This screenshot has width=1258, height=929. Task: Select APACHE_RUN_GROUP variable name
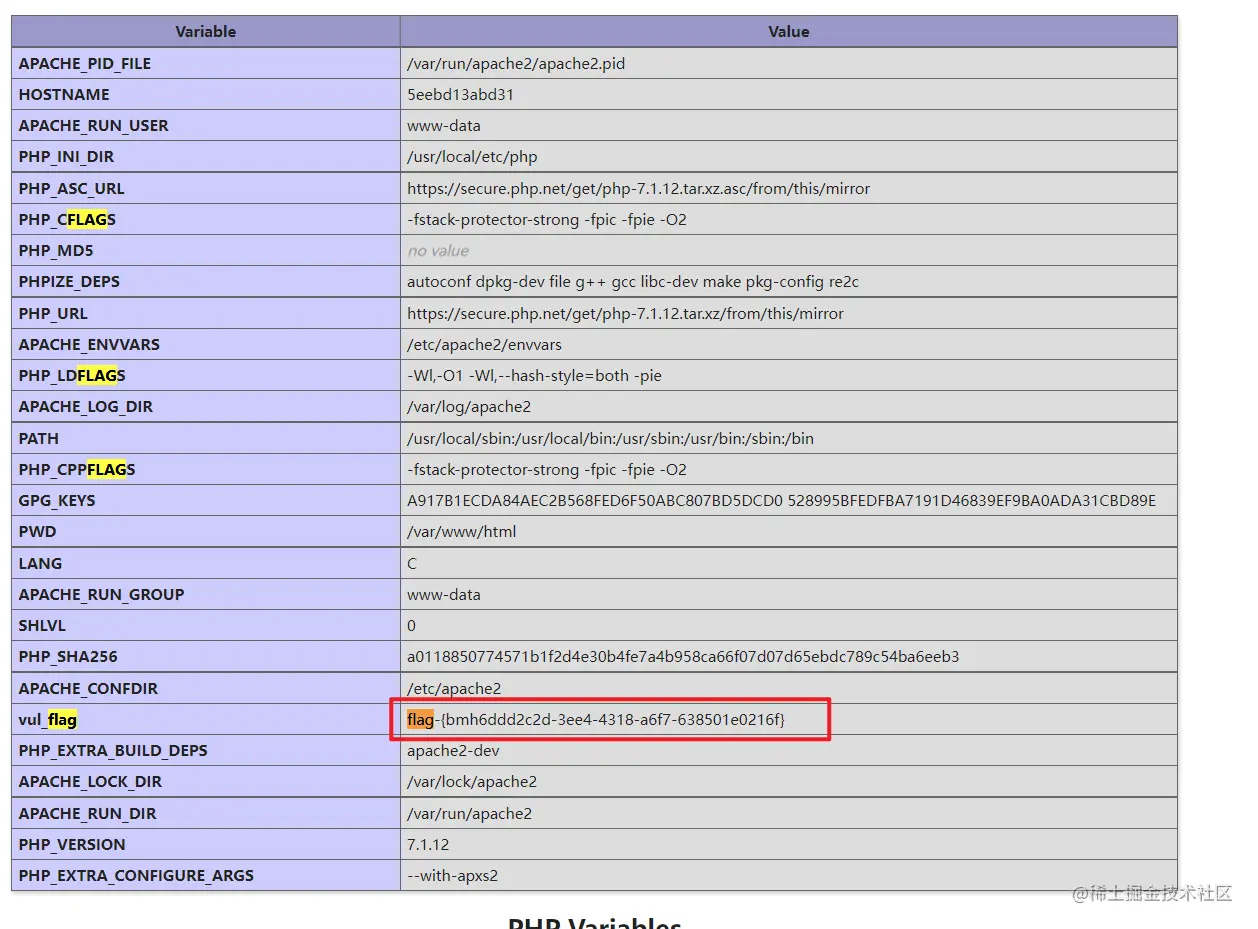pos(102,595)
